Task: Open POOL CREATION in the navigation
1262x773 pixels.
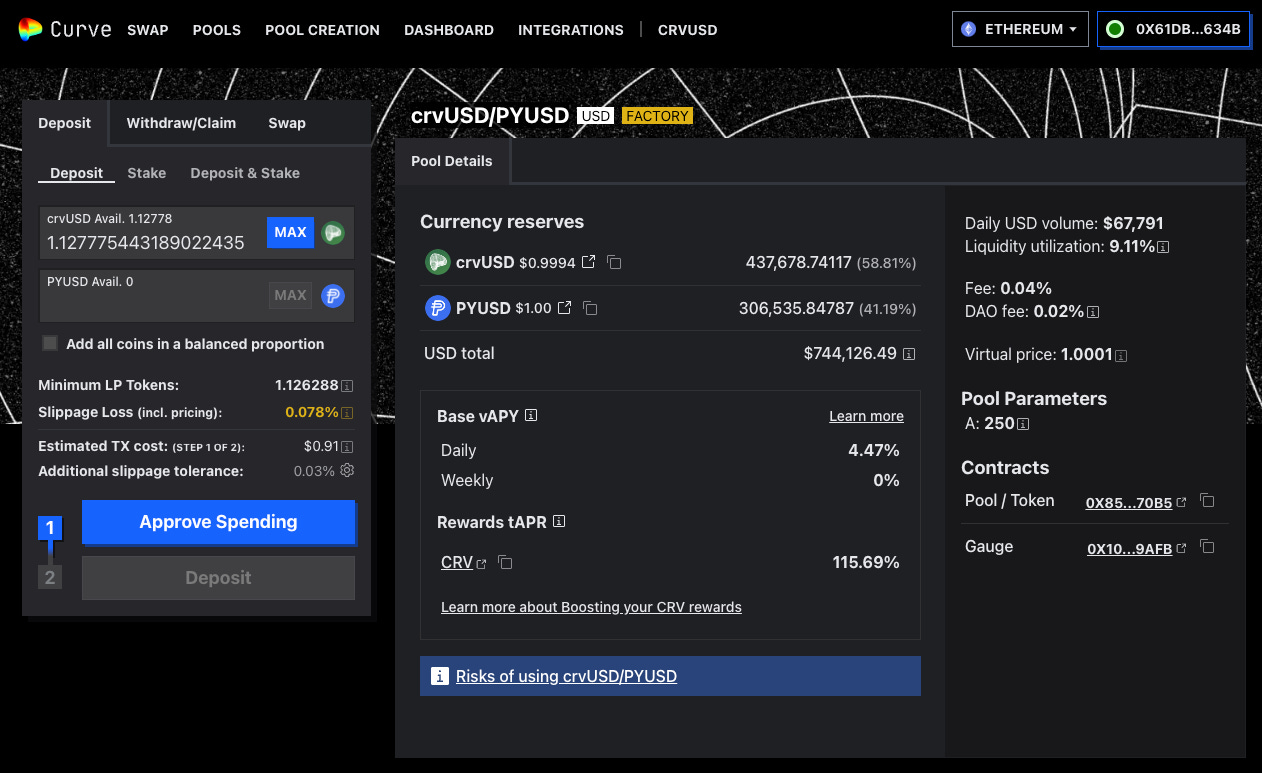Action: pyautogui.click(x=322, y=30)
